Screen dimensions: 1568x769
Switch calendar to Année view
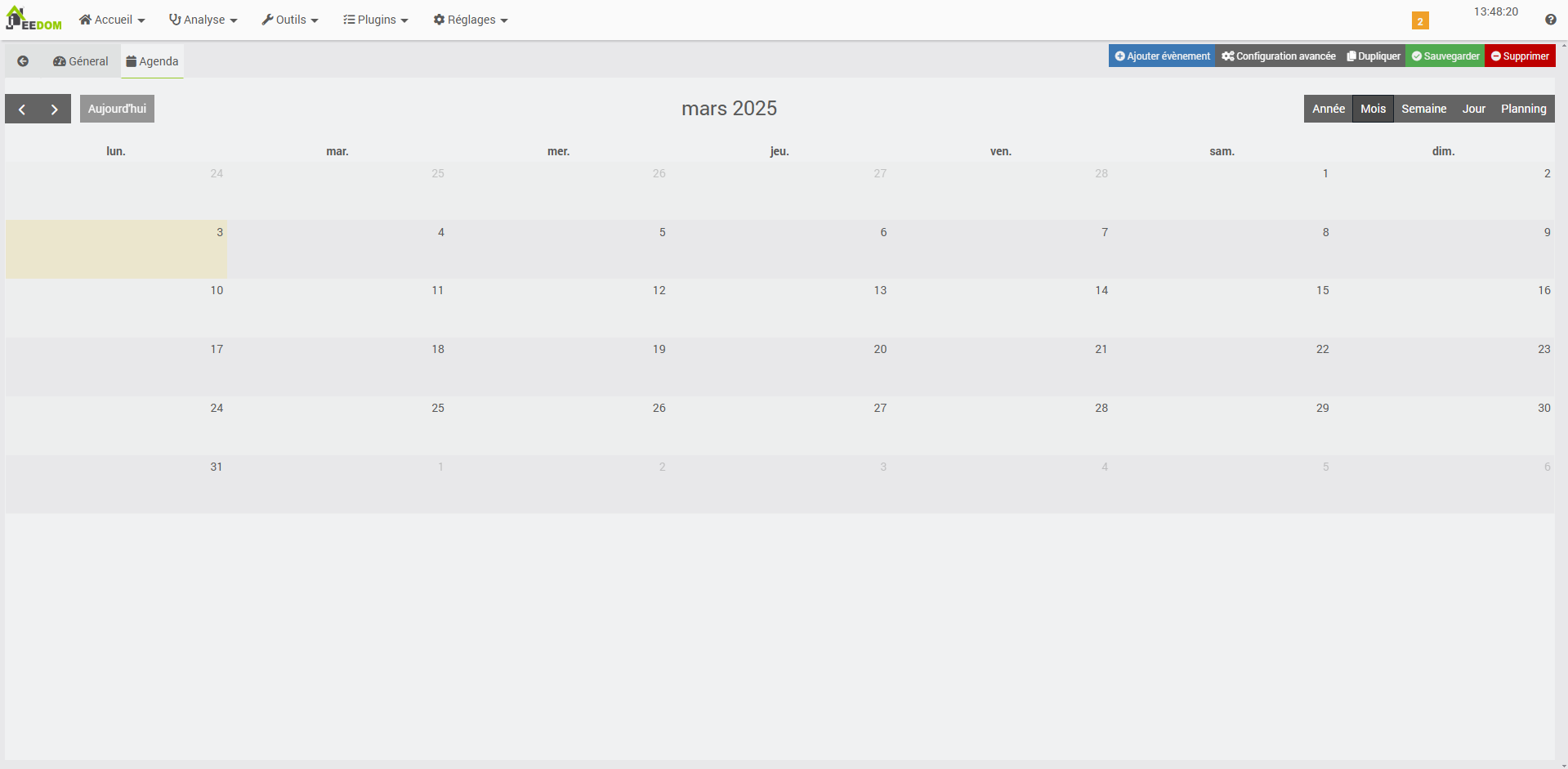click(1328, 109)
